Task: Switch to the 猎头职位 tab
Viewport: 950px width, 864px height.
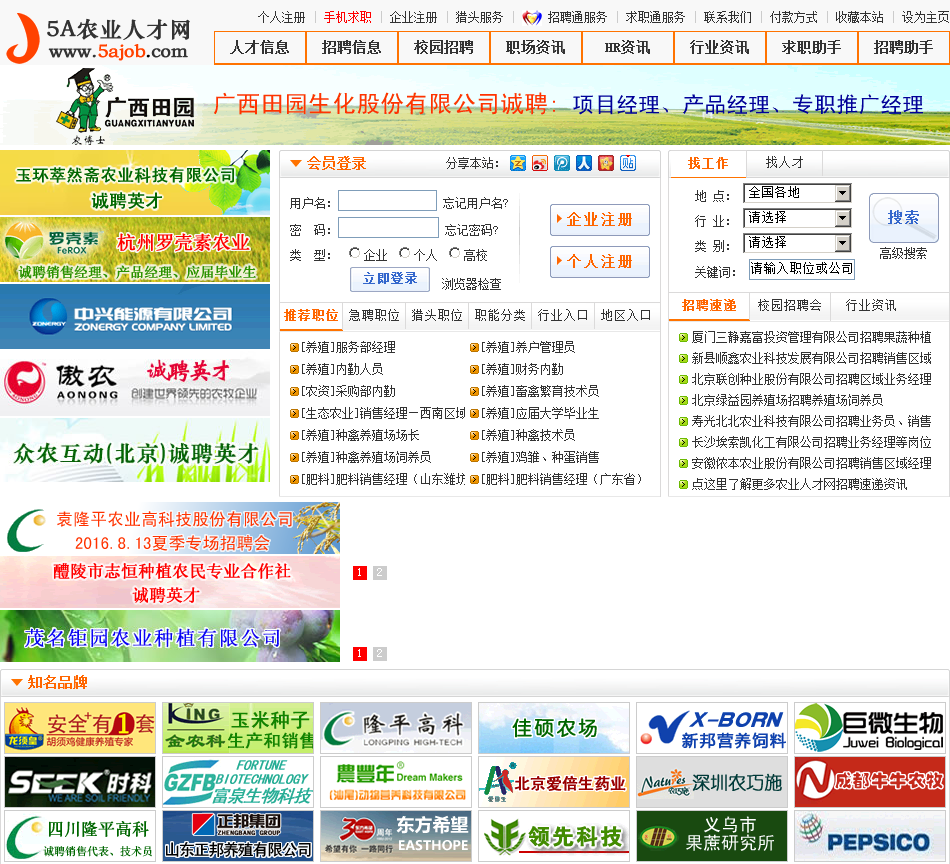Action: 437,316
